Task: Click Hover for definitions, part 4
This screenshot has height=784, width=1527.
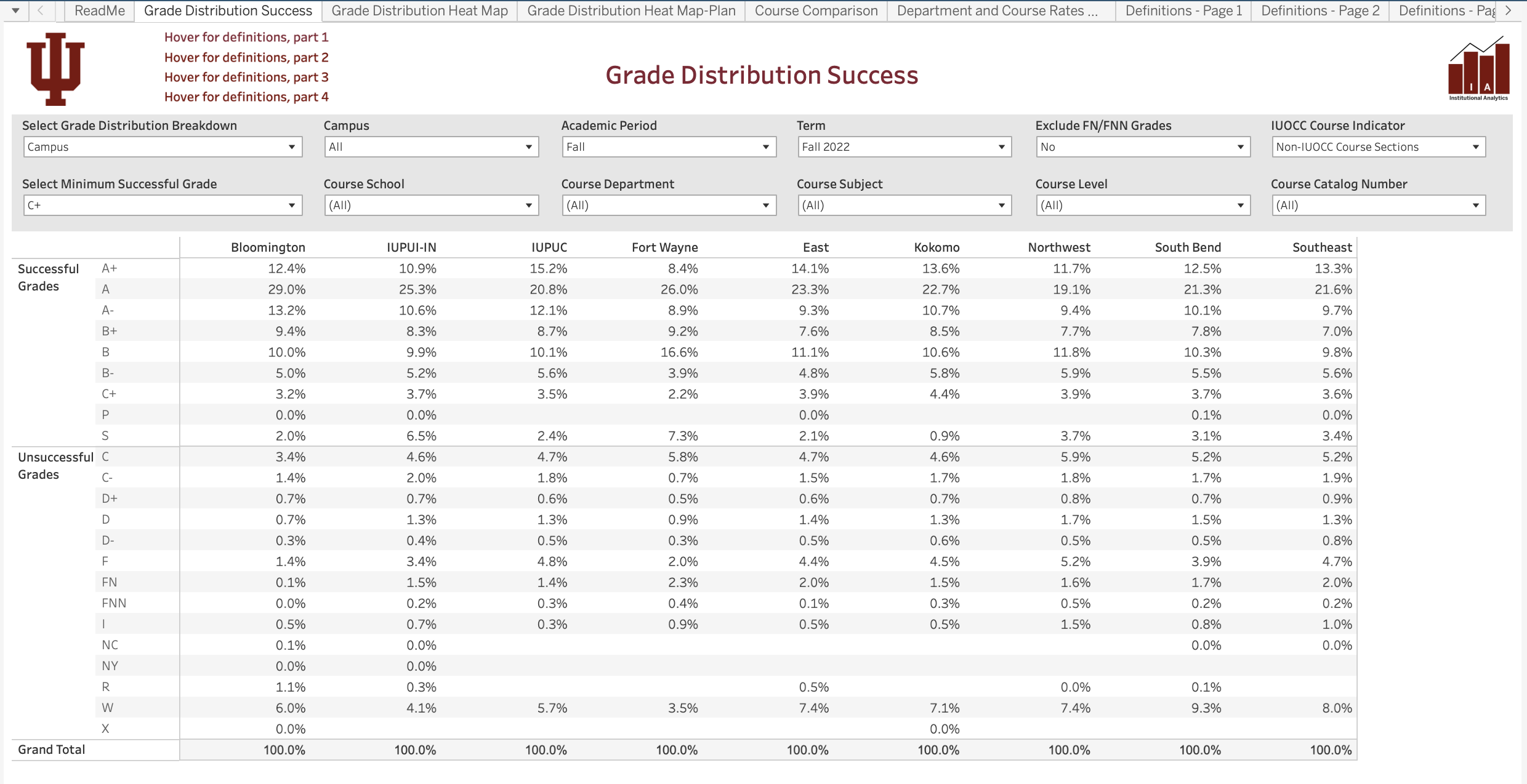Action: [x=246, y=97]
